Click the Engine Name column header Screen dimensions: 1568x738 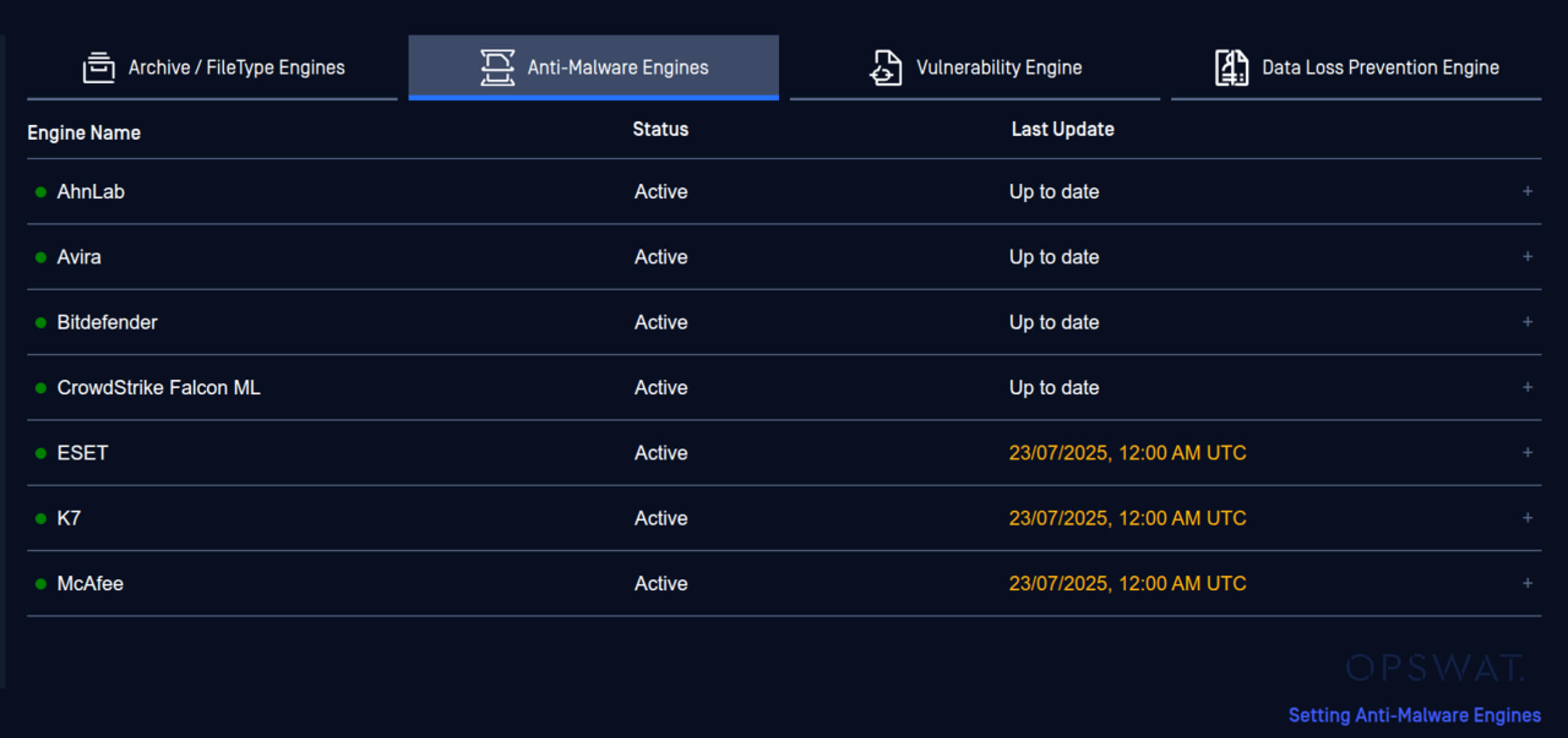pos(84,133)
